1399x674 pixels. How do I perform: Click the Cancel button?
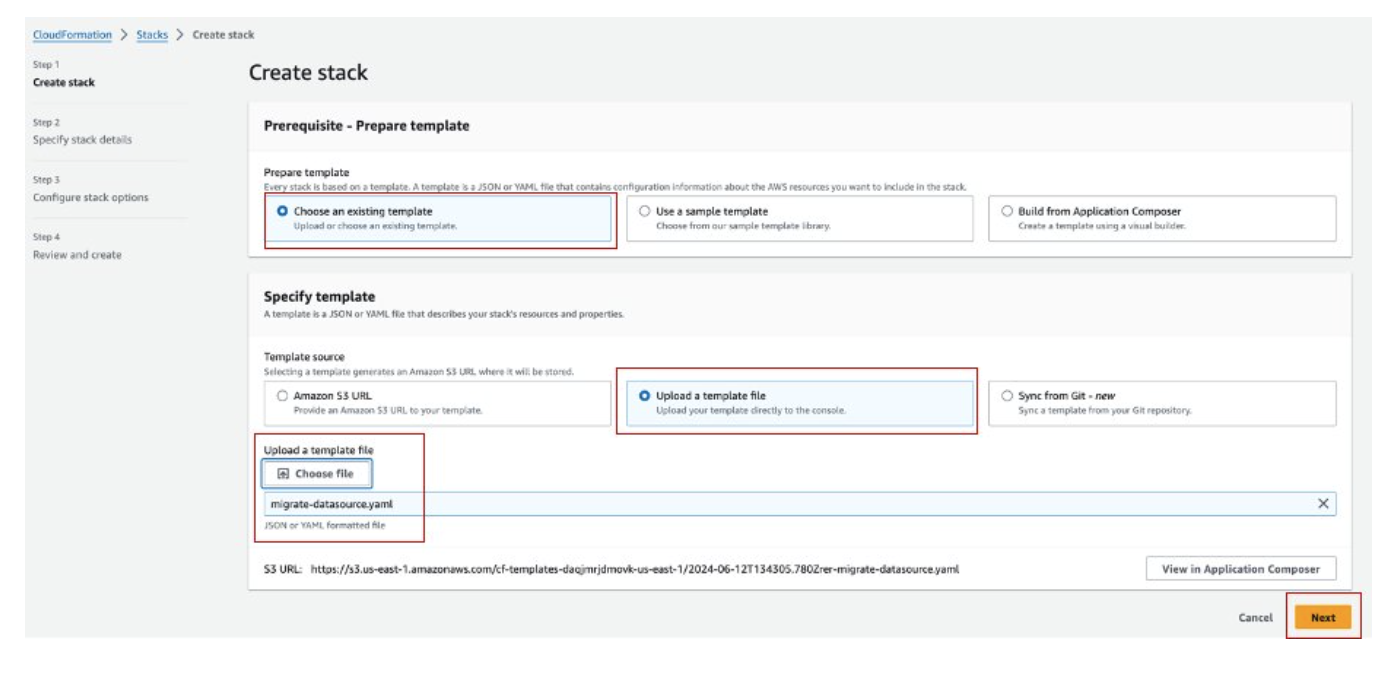(1255, 618)
